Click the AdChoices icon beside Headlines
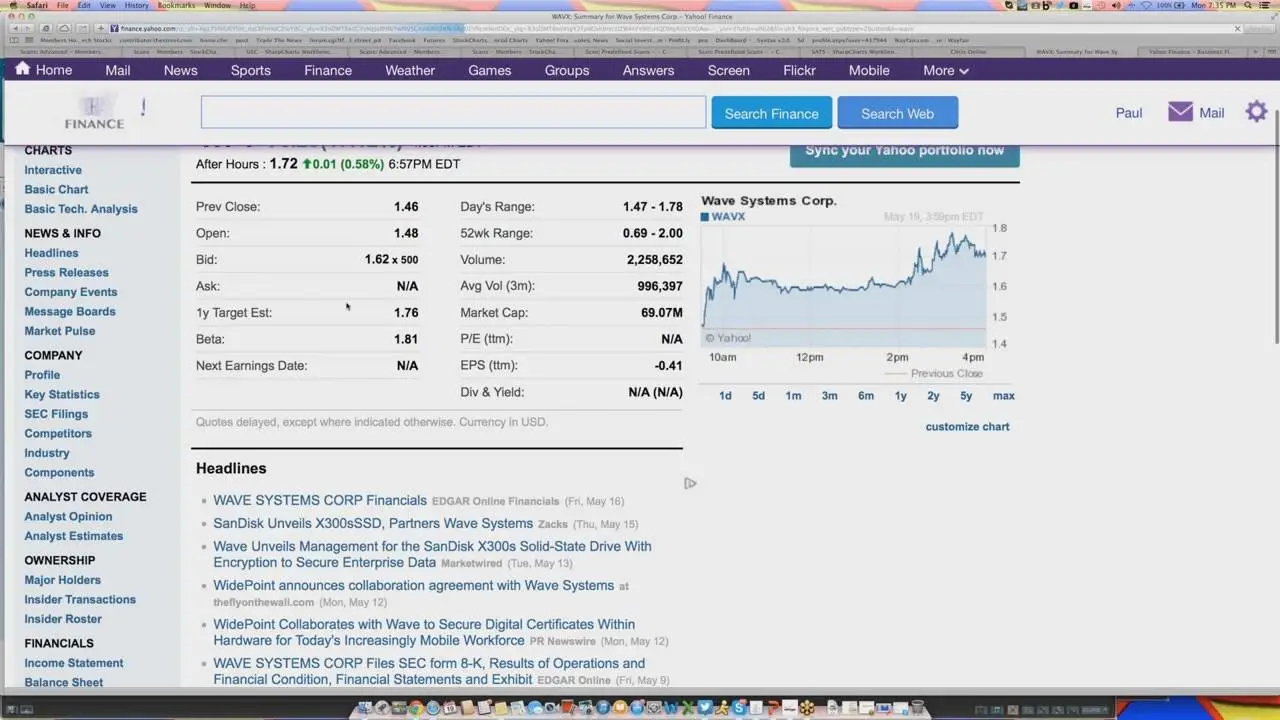Viewport: 1280px width, 720px height. (x=690, y=483)
